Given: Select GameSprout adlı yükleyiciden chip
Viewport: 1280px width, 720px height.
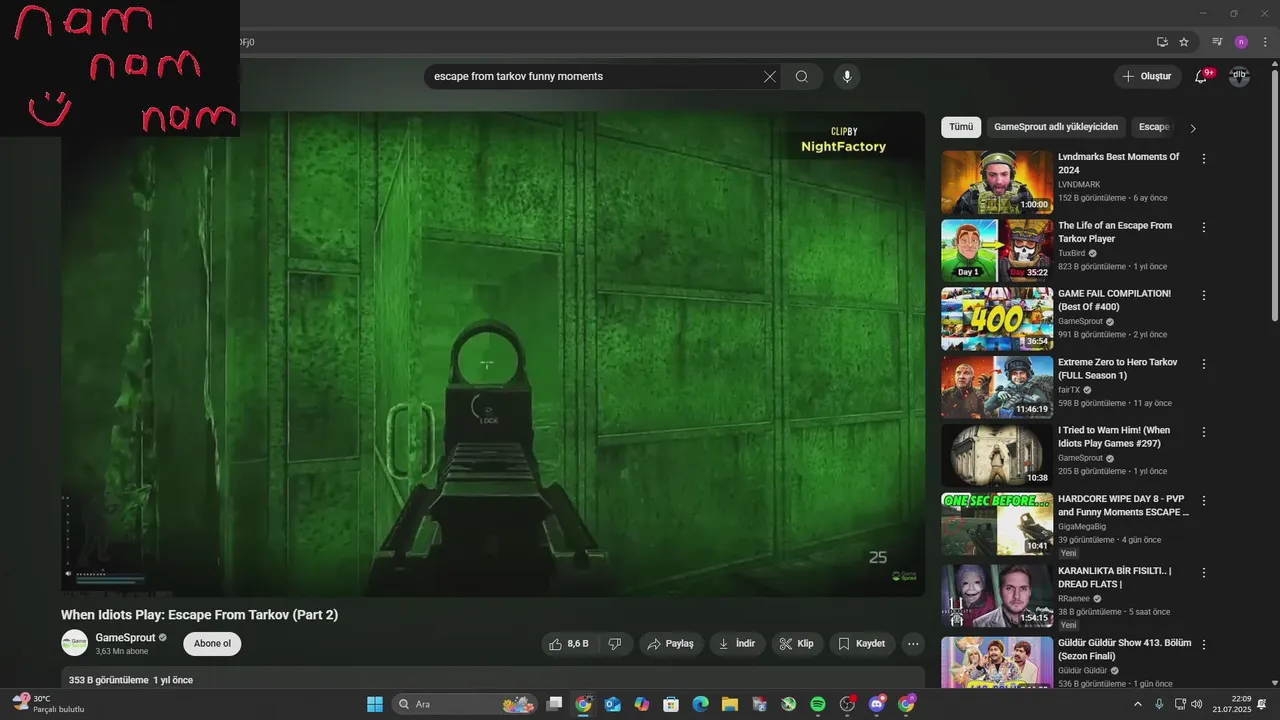Looking at the screenshot, I should pos(1056,127).
